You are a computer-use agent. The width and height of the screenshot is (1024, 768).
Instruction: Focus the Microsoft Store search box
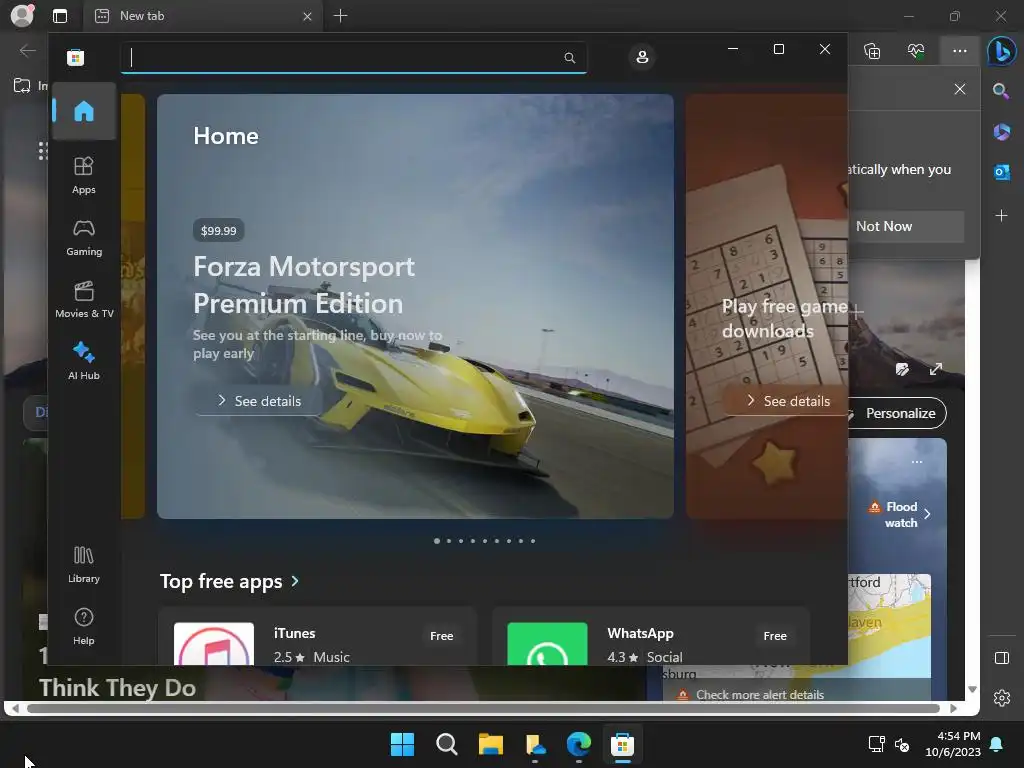353,57
